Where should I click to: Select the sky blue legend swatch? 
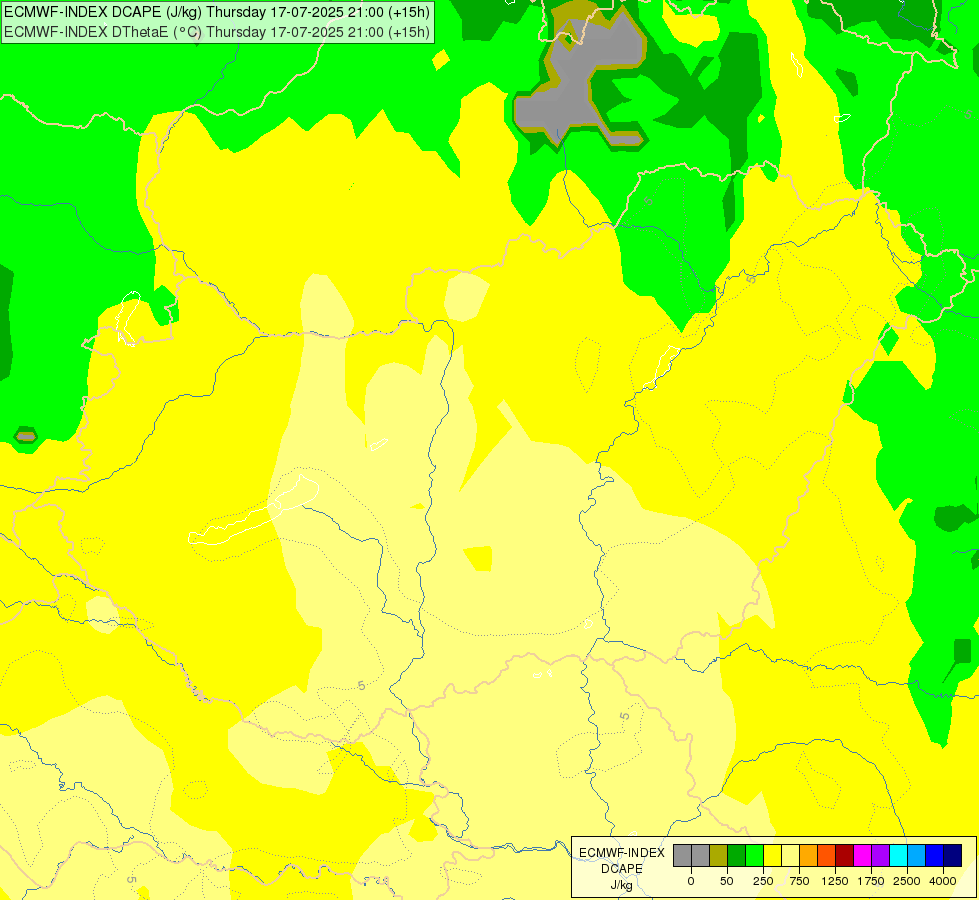[x=917, y=855]
